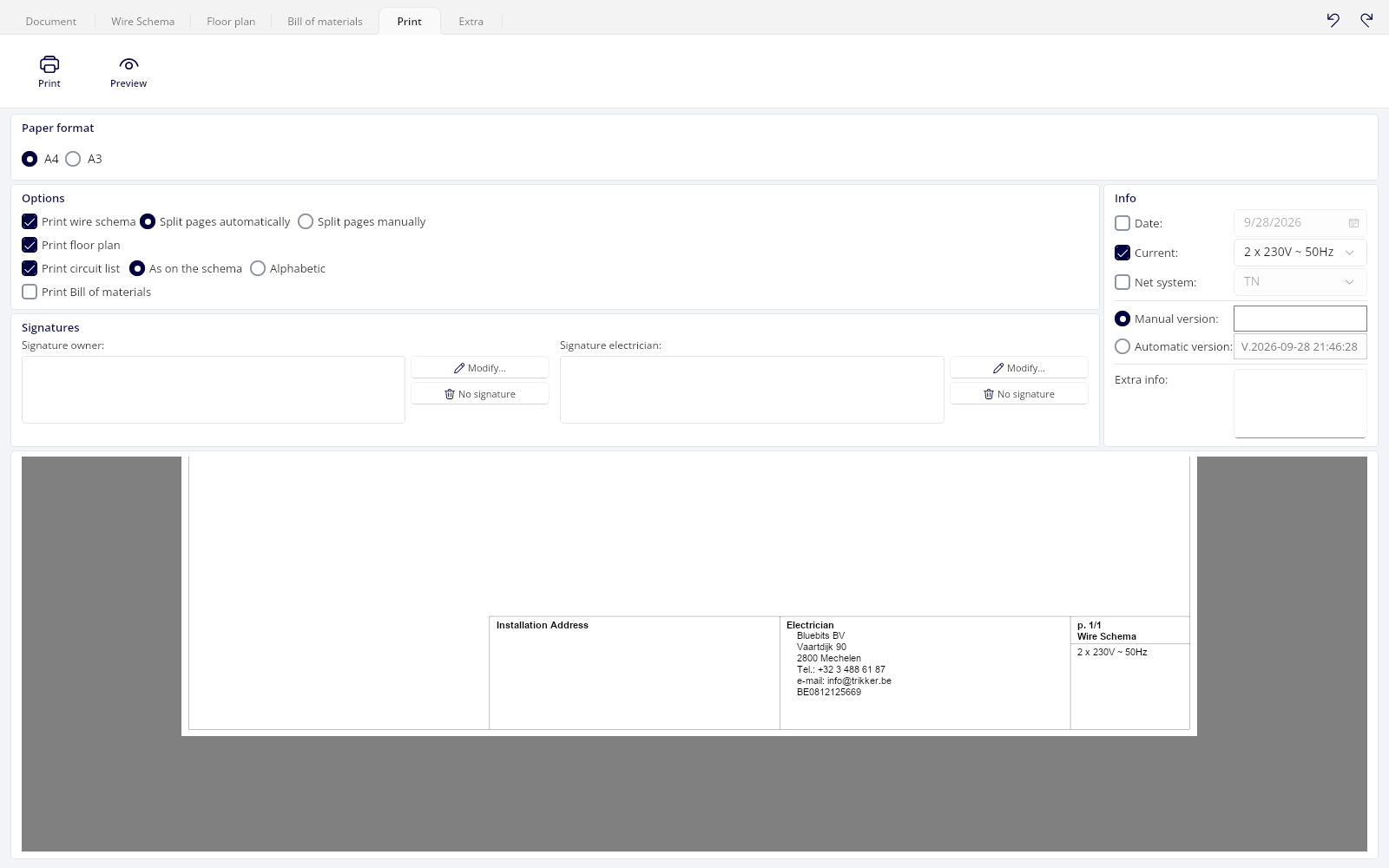The width and height of the screenshot is (1389, 868).
Task: Select A4 paper format
Action: click(x=30, y=159)
